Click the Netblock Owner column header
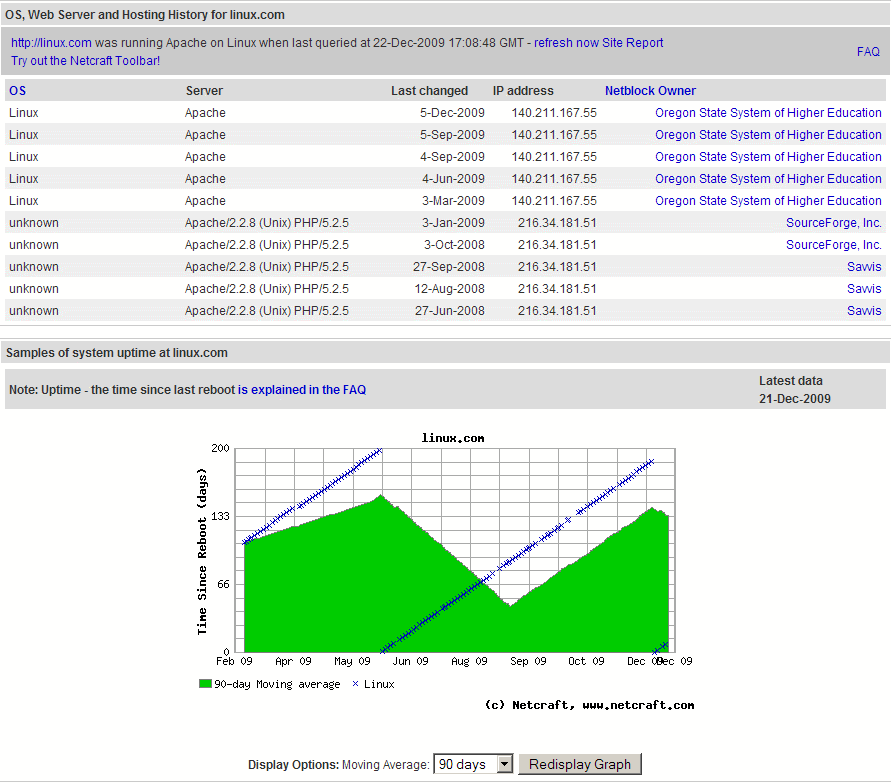This screenshot has height=783, width=891. (x=650, y=91)
